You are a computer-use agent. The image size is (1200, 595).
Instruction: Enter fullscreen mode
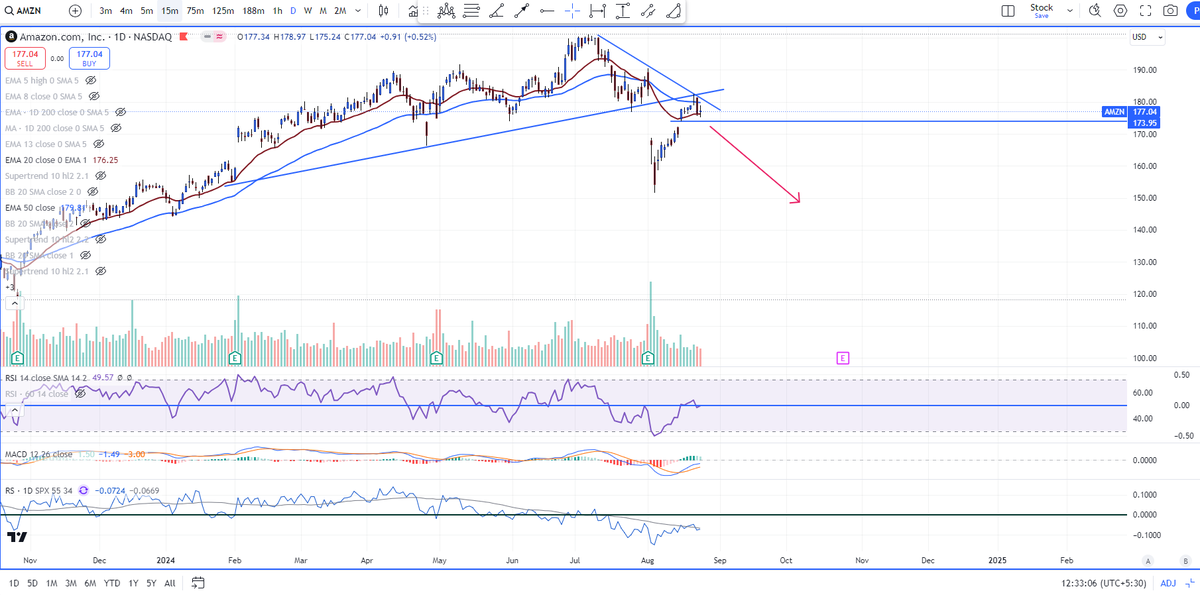[1145, 10]
